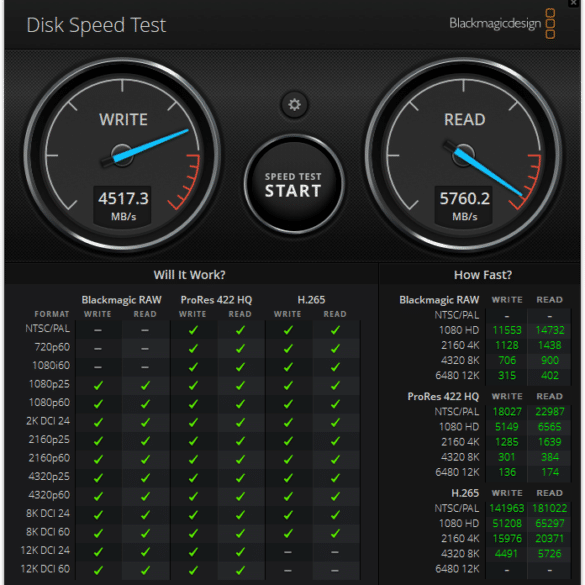
Task: Click ProRes 2160 4K read value 1639
Action: (550, 442)
